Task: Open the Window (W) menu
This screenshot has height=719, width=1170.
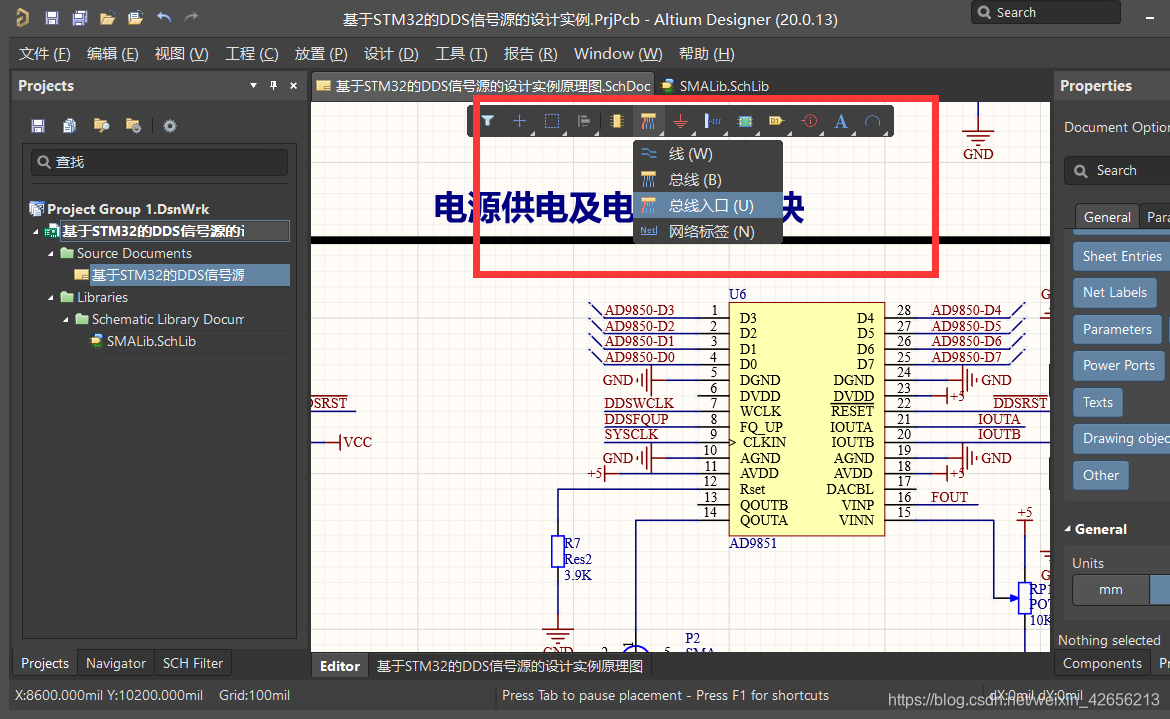Action: 618,54
